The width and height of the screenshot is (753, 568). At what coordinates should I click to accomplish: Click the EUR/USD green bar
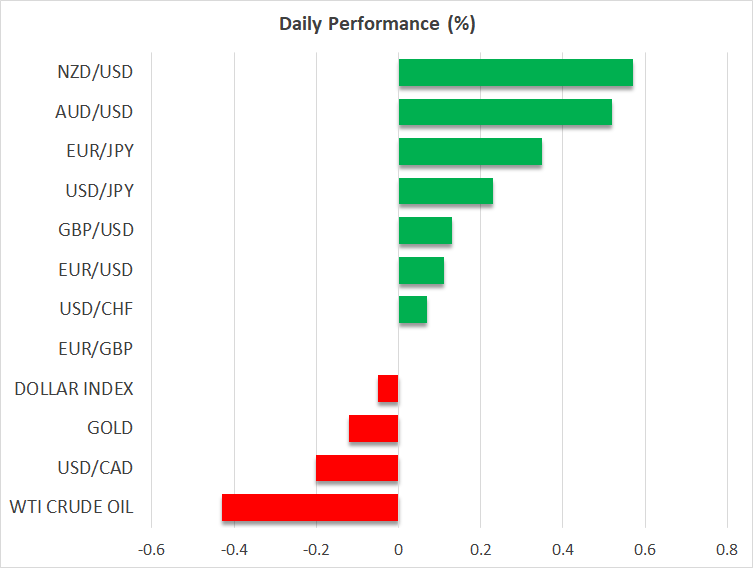pyautogui.click(x=421, y=270)
